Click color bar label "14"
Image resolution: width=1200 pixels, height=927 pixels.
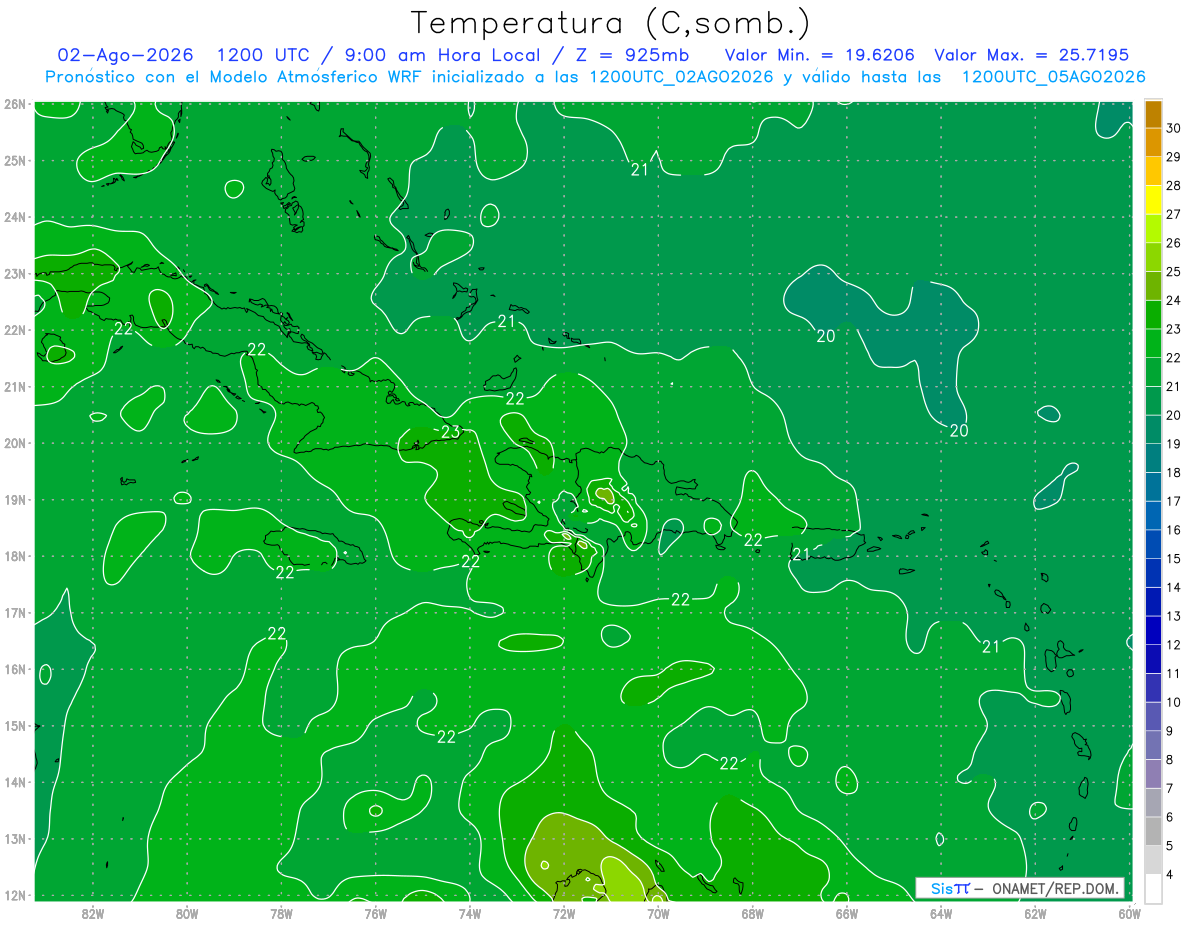[x=1173, y=587]
